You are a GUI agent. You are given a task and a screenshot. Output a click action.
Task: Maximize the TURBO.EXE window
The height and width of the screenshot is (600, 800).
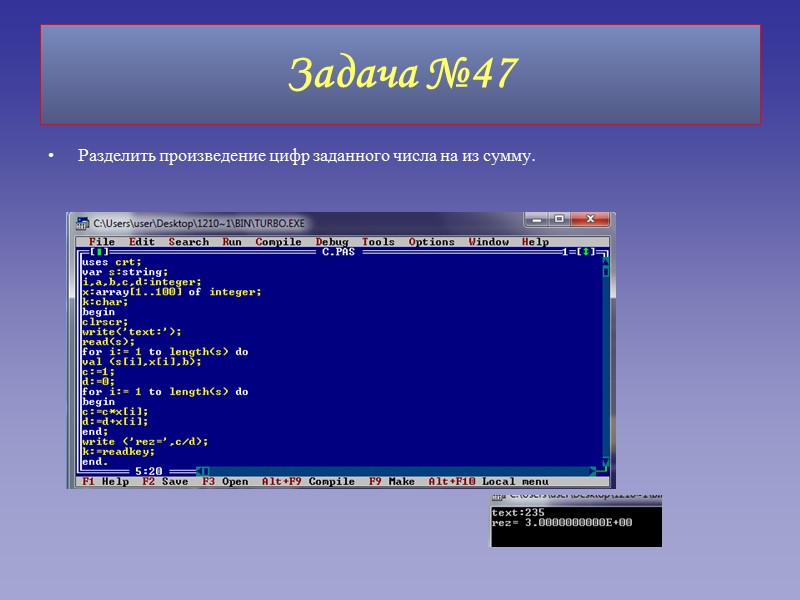point(559,219)
